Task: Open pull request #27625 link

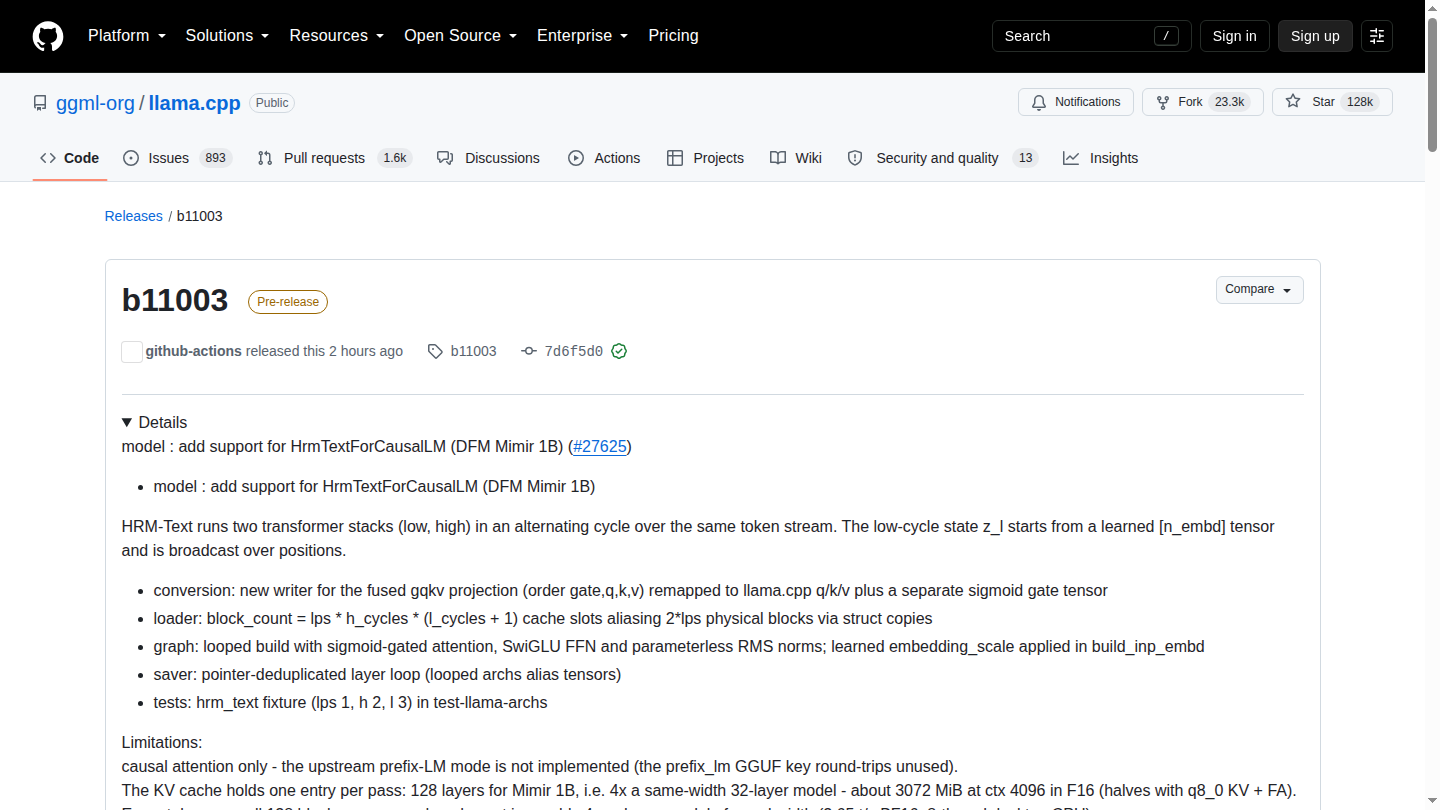Action: pyautogui.click(x=600, y=446)
